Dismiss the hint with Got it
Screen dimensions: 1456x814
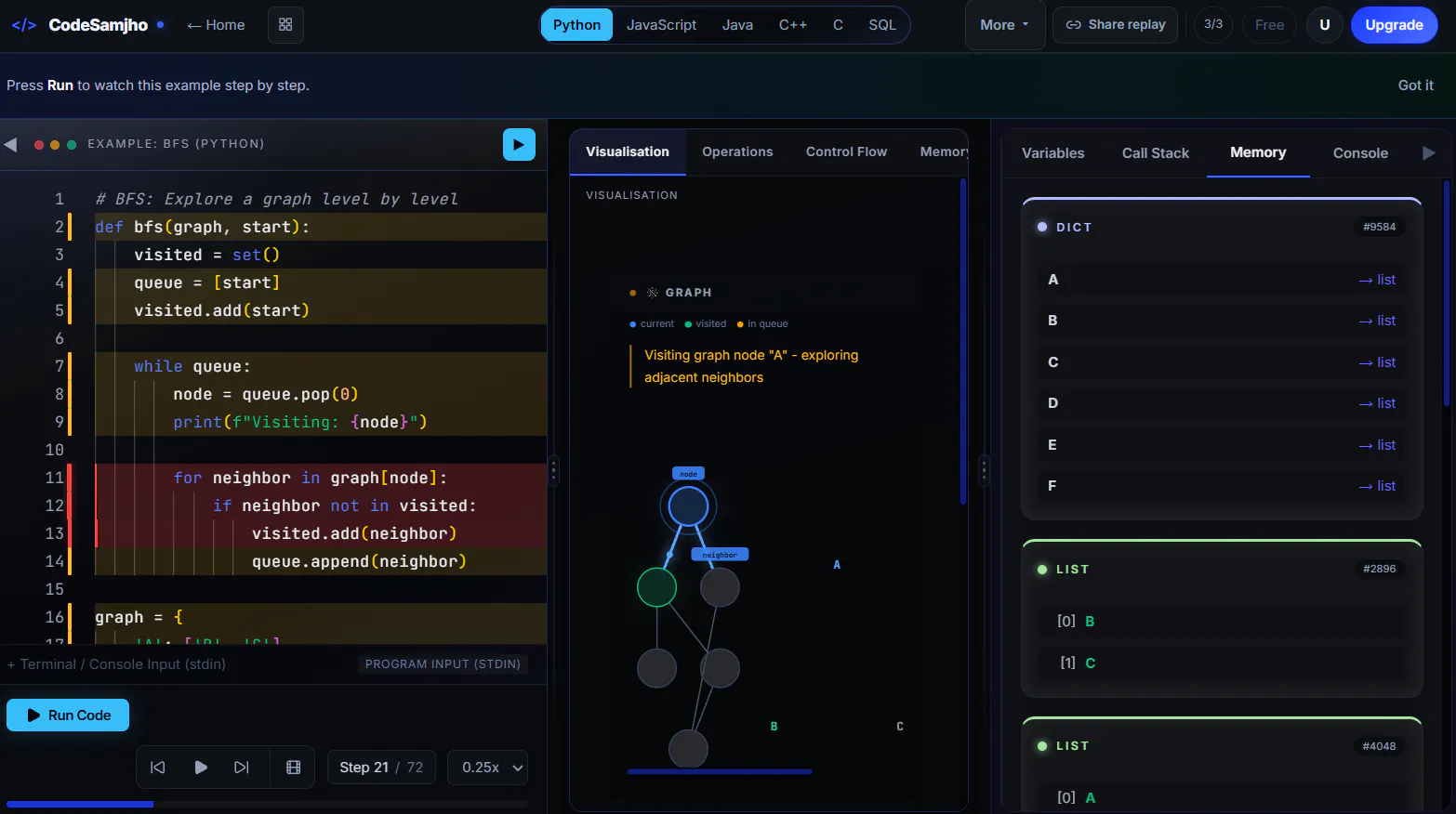point(1415,85)
